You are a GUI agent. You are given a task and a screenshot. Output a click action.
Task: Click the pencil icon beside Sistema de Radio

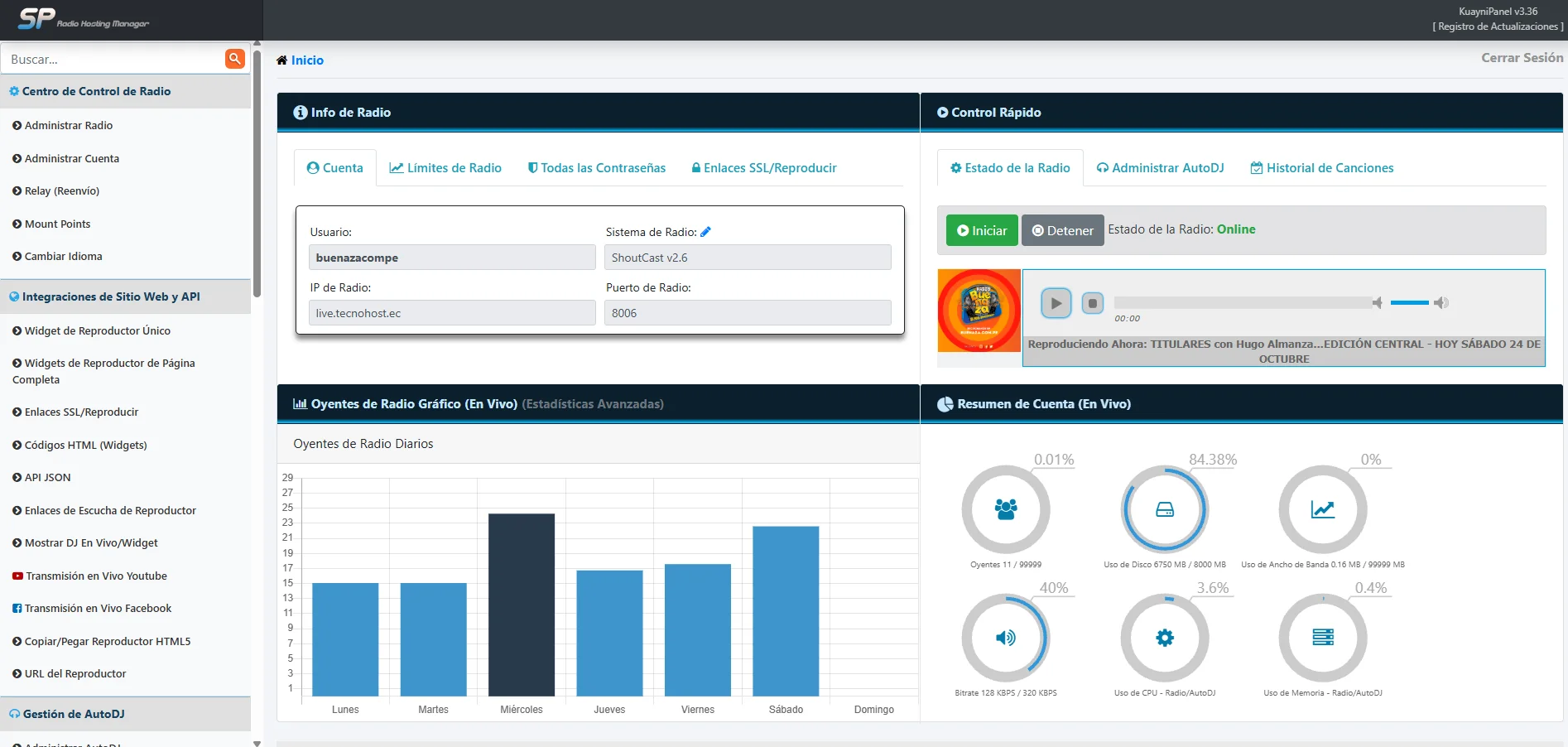pyautogui.click(x=705, y=232)
